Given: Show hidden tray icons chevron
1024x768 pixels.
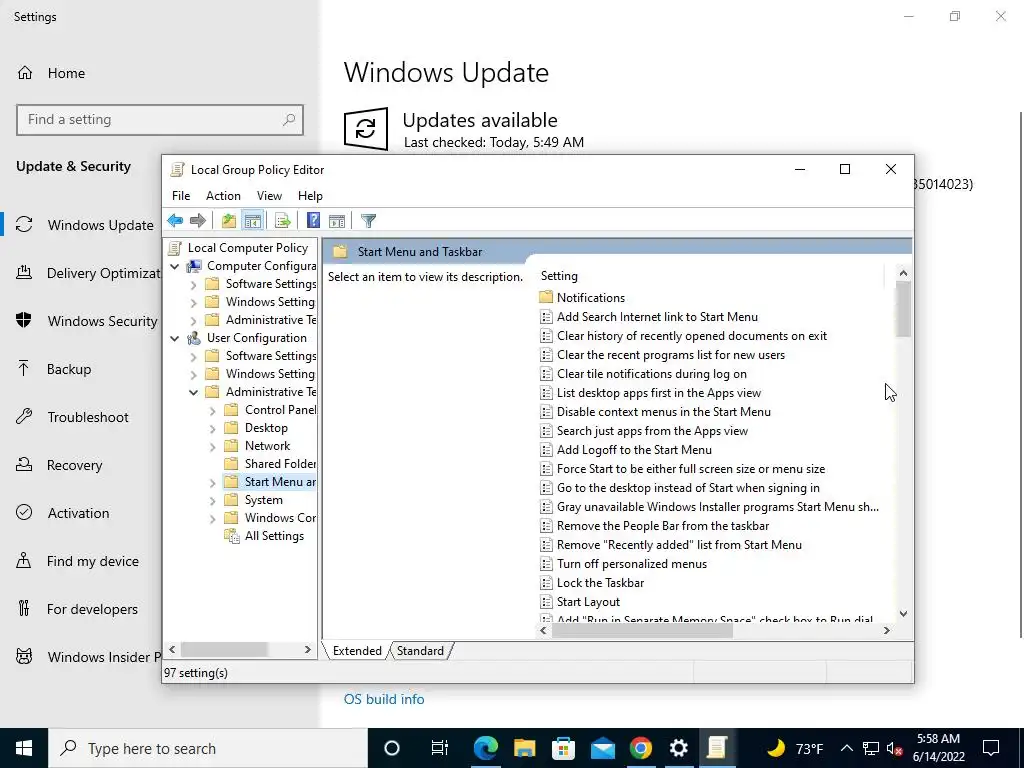Looking at the screenshot, I should click(846, 748).
